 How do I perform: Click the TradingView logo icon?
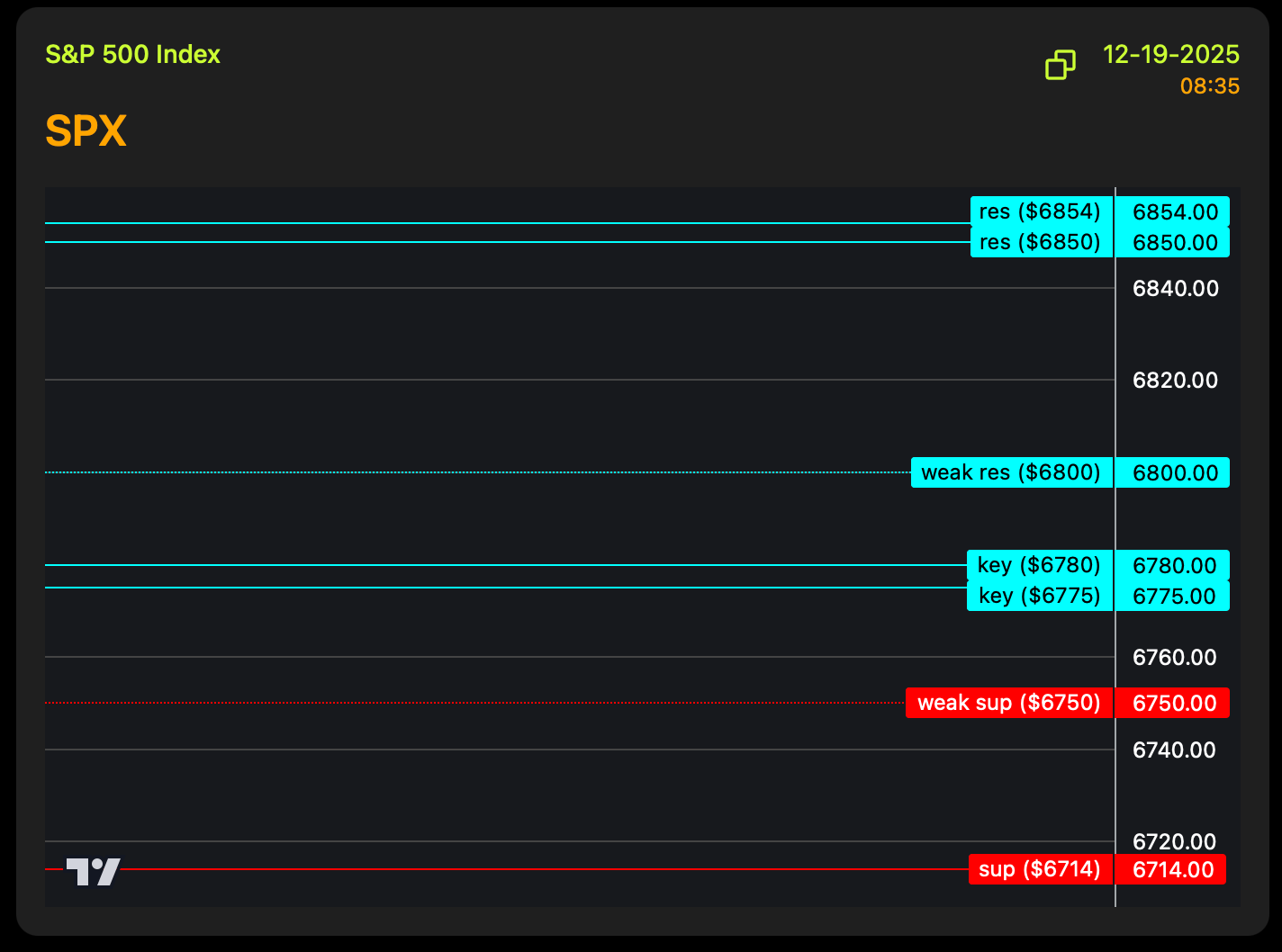[x=93, y=871]
